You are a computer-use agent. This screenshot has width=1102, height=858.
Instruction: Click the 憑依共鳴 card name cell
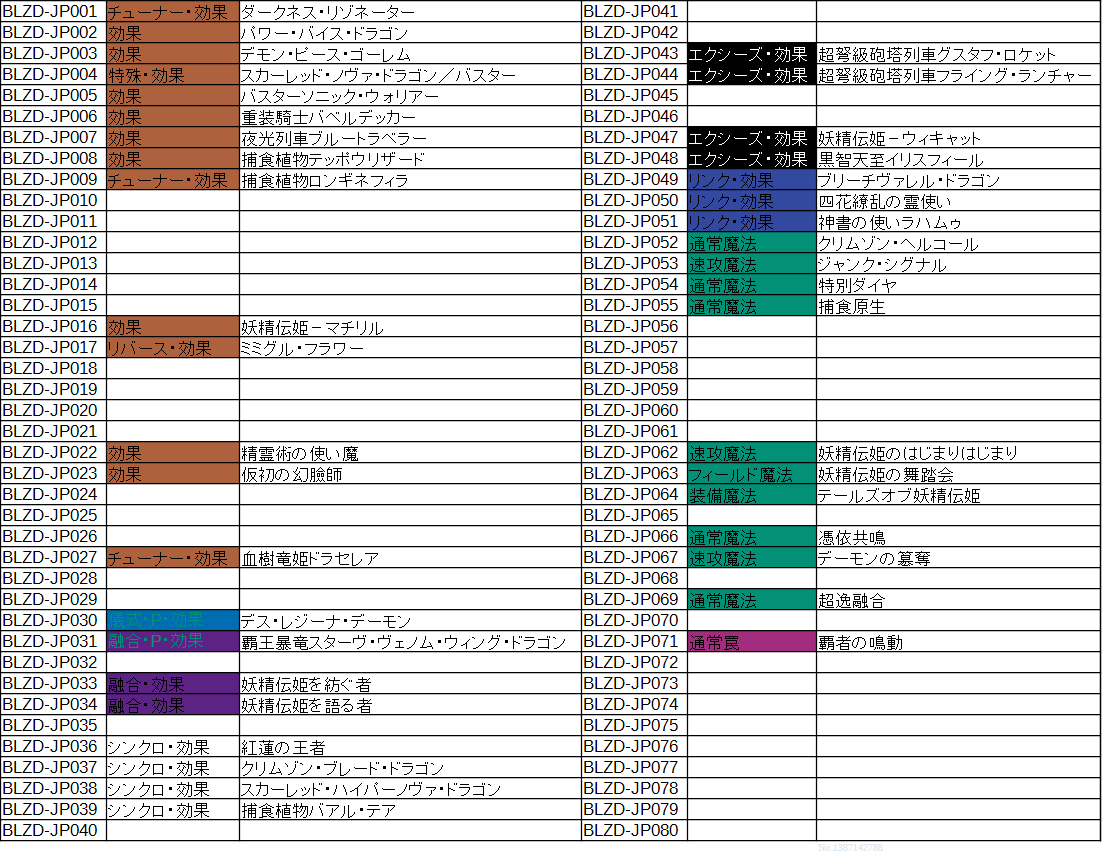(x=957, y=537)
